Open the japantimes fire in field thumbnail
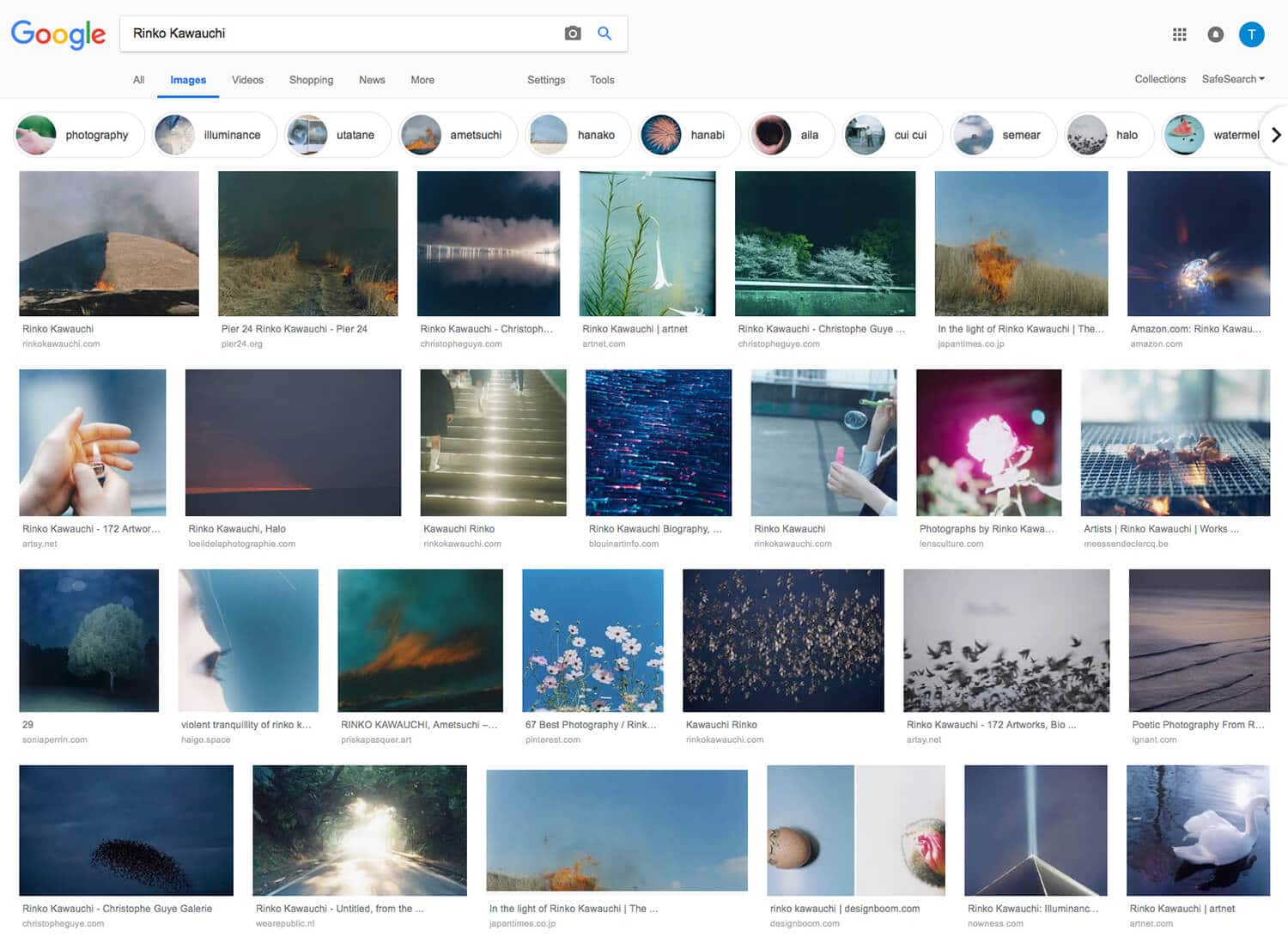Screen dimensions: 1288x949 pyautogui.click(x=1021, y=243)
